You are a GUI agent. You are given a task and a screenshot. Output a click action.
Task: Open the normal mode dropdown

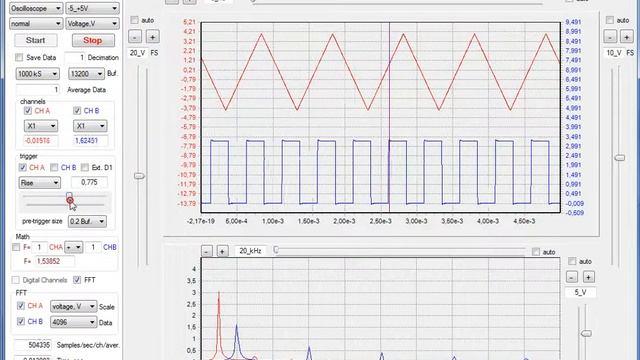click(36, 24)
